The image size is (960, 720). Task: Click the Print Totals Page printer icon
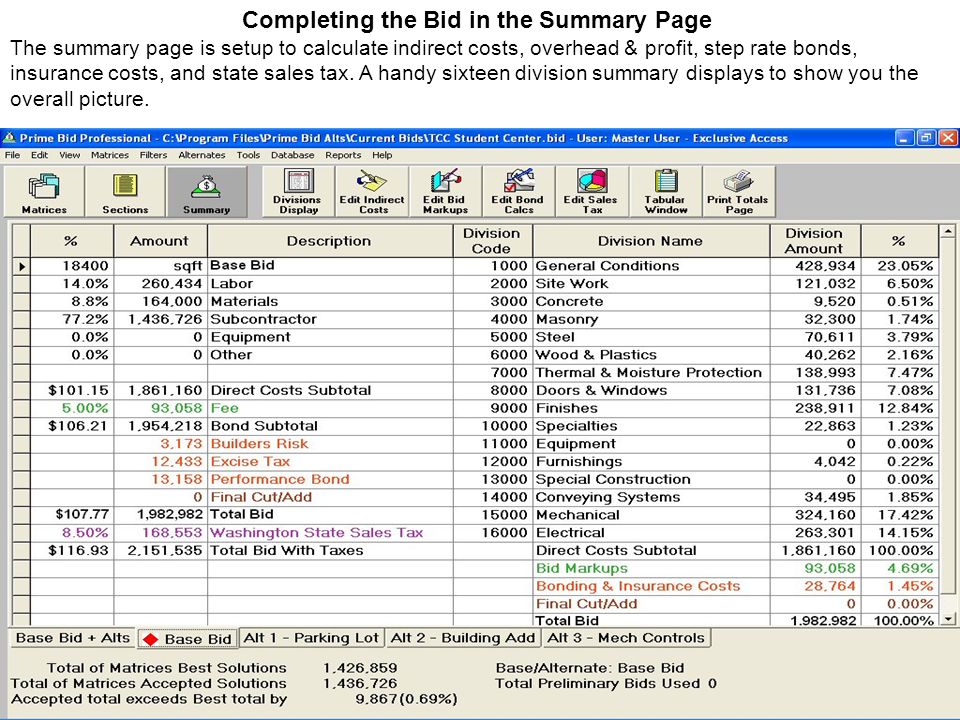tap(738, 181)
